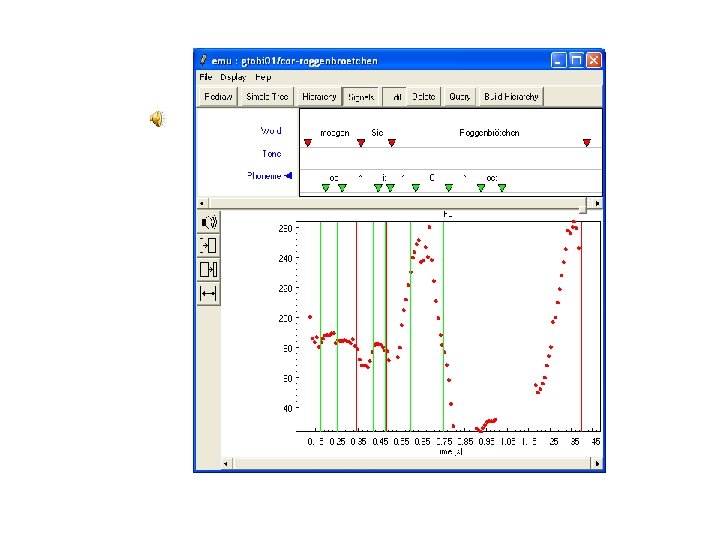This screenshot has width=720, height=540.
Task: Click the emu feather icon in title bar
Action: (x=203, y=60)
